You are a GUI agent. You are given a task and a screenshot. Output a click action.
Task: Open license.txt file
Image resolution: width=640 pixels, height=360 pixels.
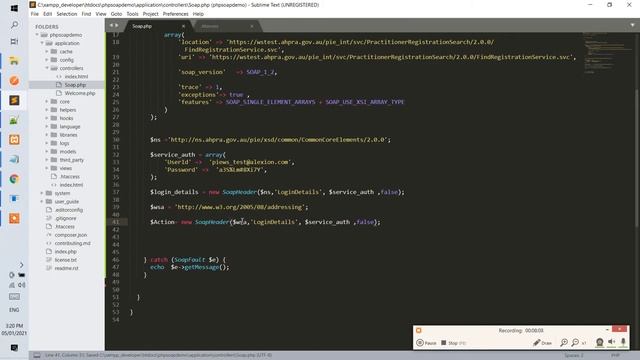click(65, 260)
